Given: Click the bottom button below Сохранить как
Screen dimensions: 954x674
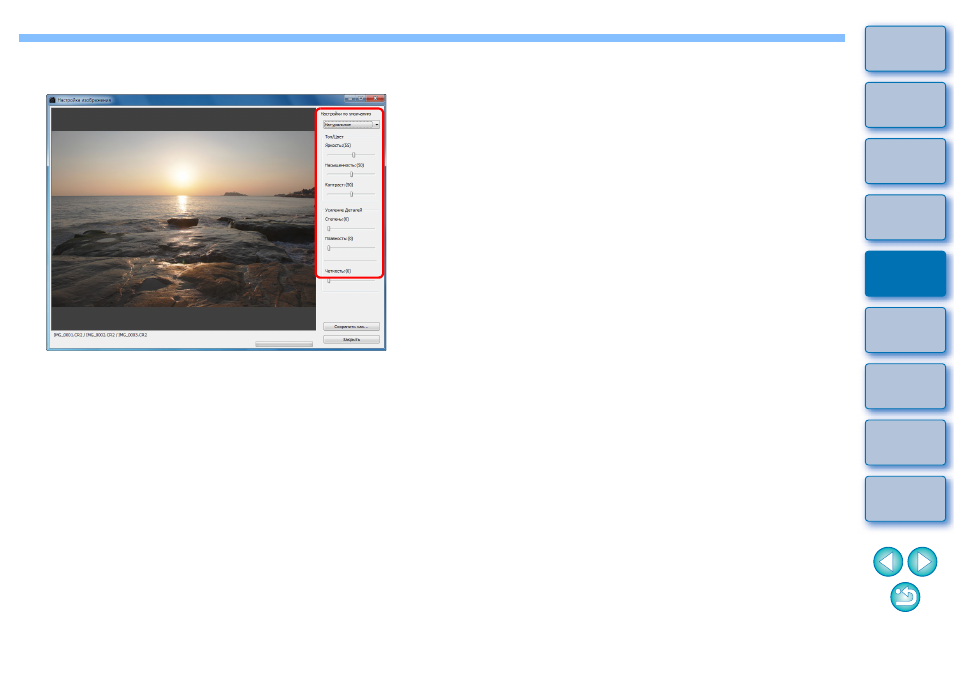Looking at the screenshot, I should tap(351, 339).
